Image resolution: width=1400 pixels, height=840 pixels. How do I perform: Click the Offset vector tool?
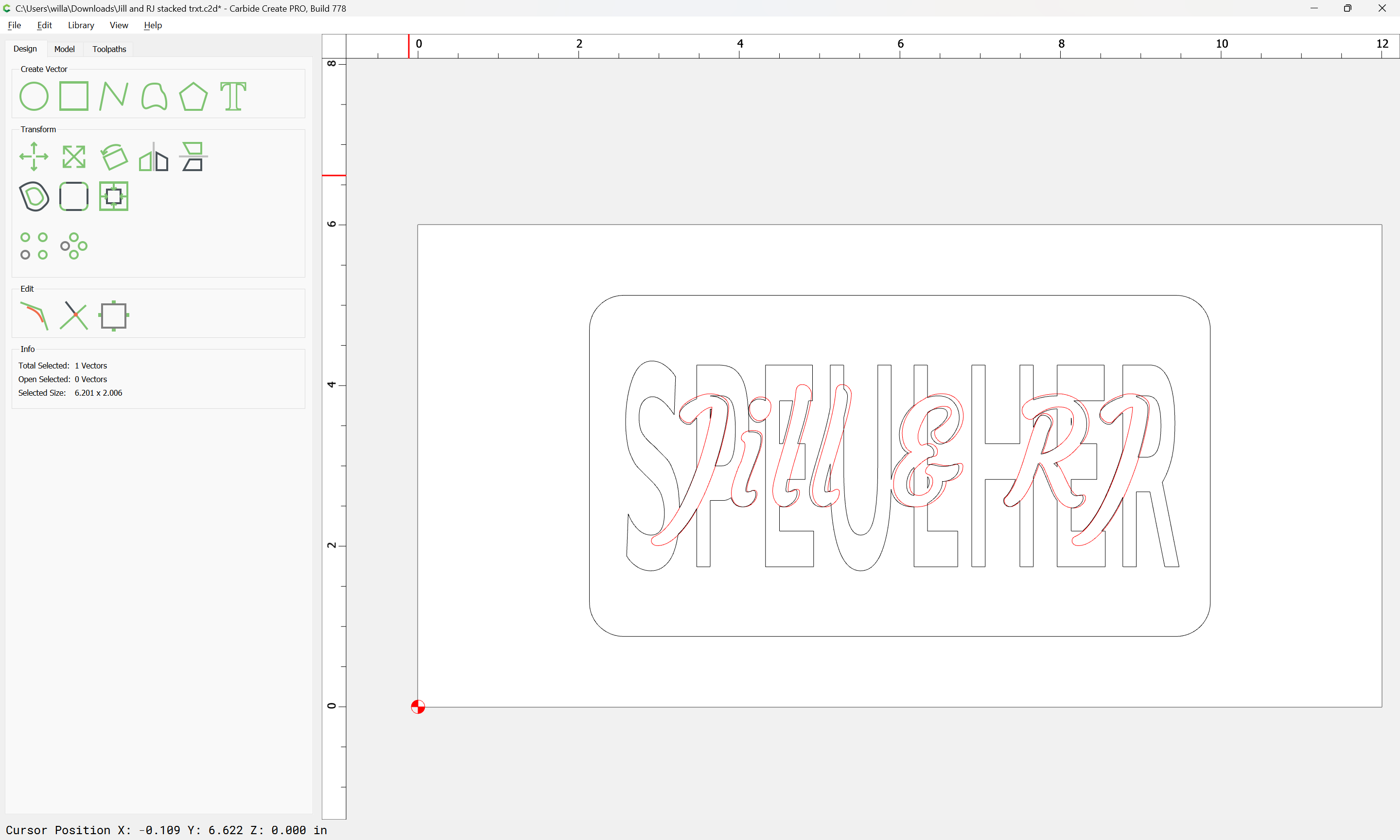34,196
